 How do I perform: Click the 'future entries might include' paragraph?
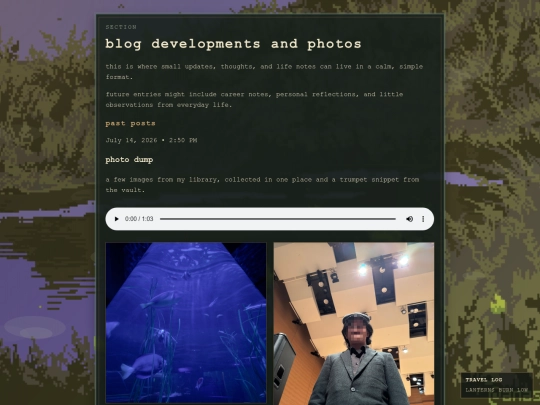[x=255, y=100]
